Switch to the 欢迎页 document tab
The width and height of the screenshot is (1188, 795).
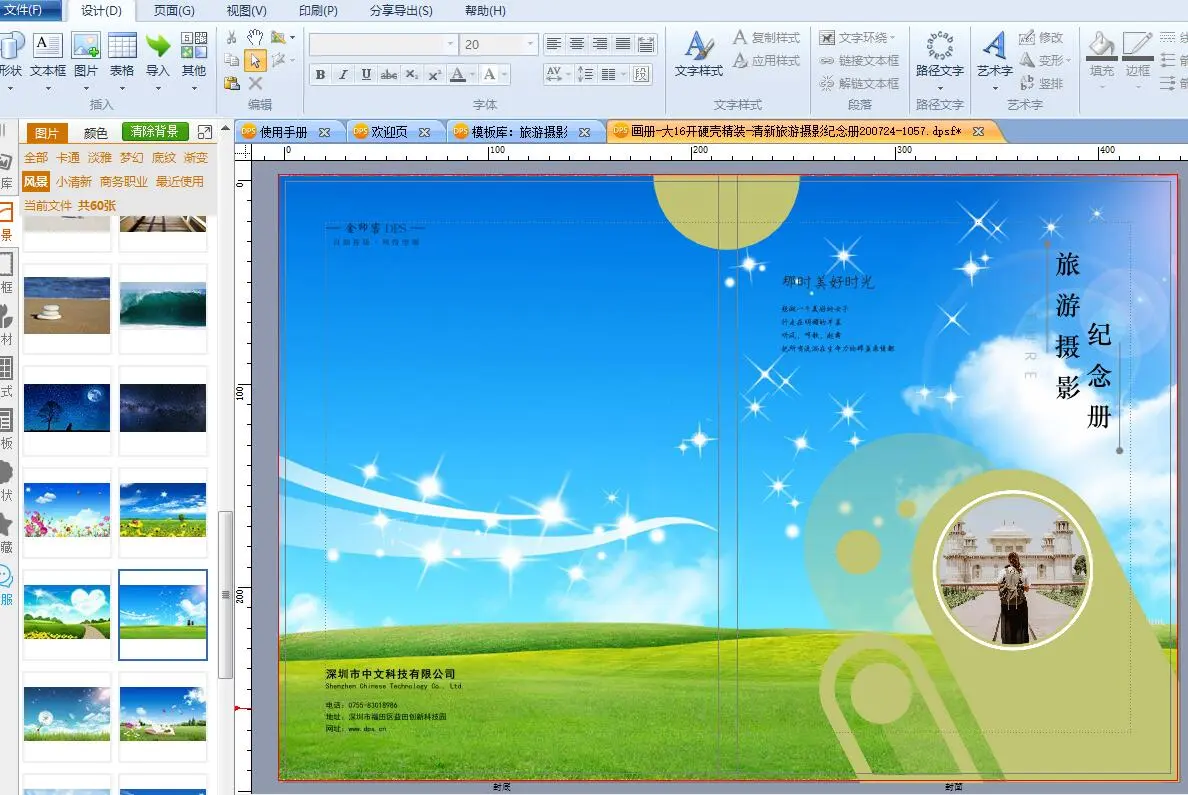(x=389, y=132)
